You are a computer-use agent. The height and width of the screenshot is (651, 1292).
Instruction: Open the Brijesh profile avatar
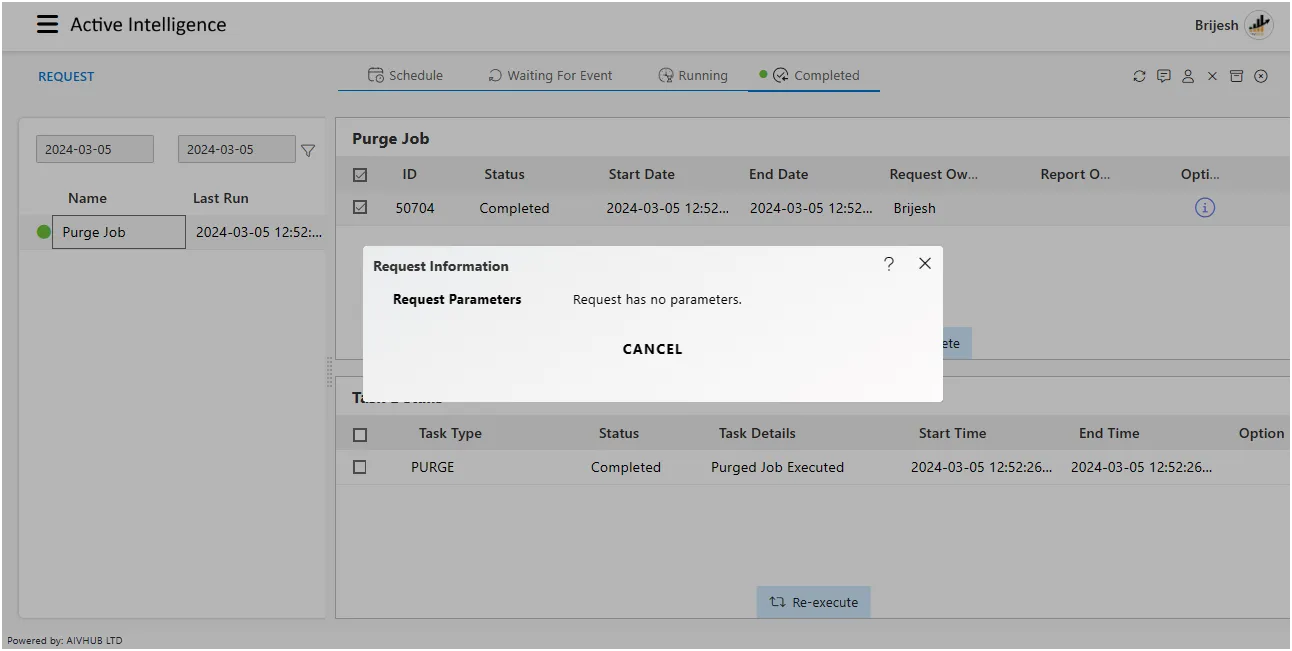1259,25
